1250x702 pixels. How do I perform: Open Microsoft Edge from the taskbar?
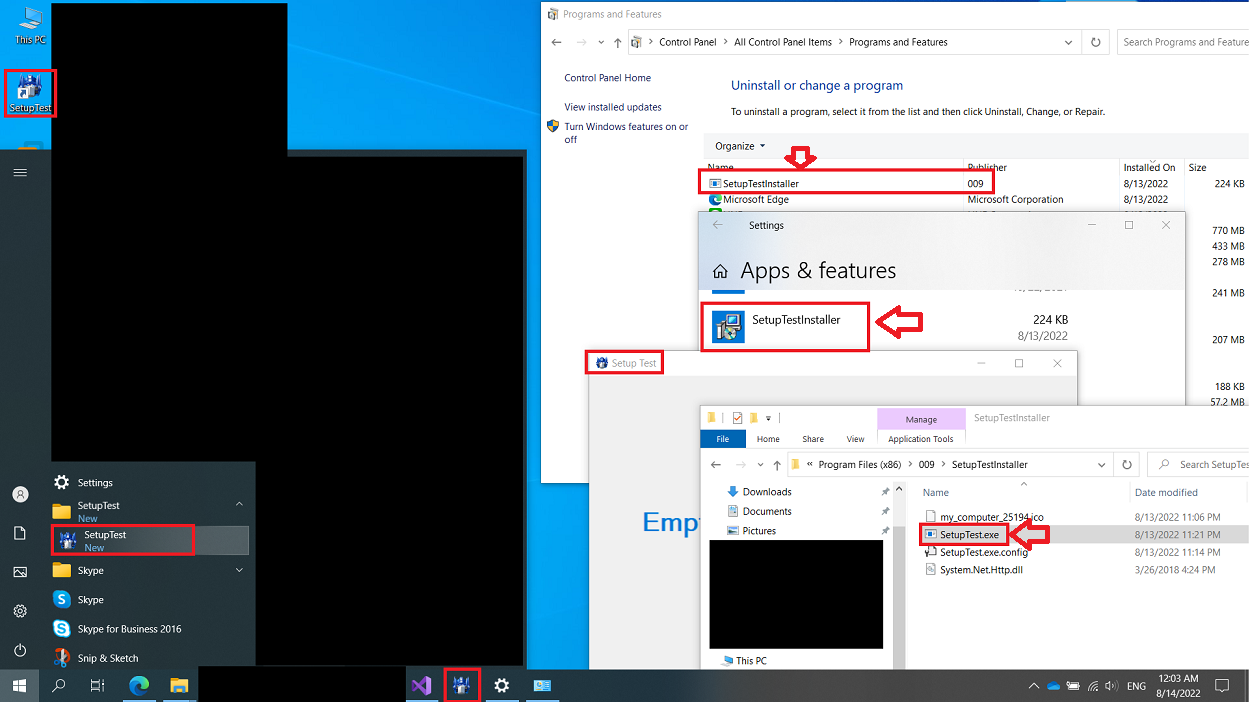click(x=139, y=686)
